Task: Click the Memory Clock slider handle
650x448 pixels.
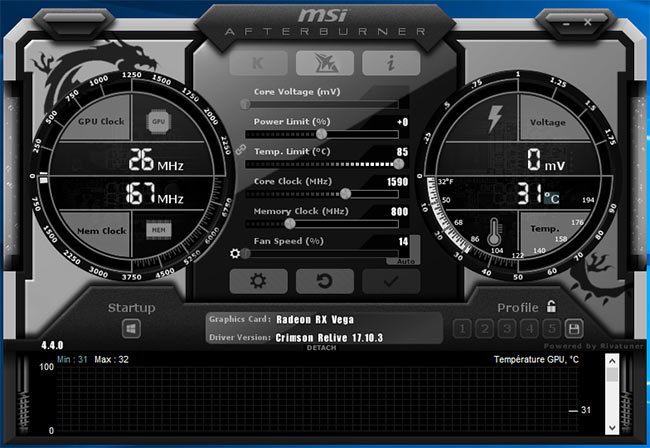Action: [291, 224]
